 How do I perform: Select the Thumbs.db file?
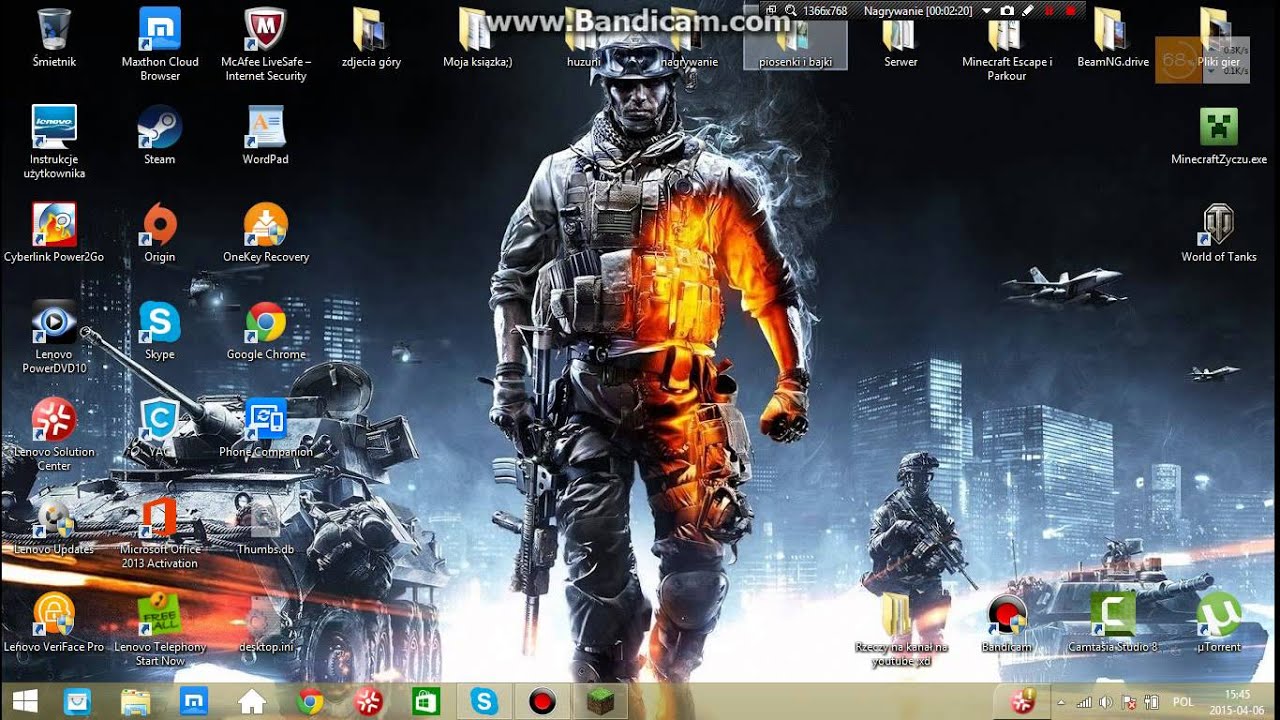click(x=266, y=526)
